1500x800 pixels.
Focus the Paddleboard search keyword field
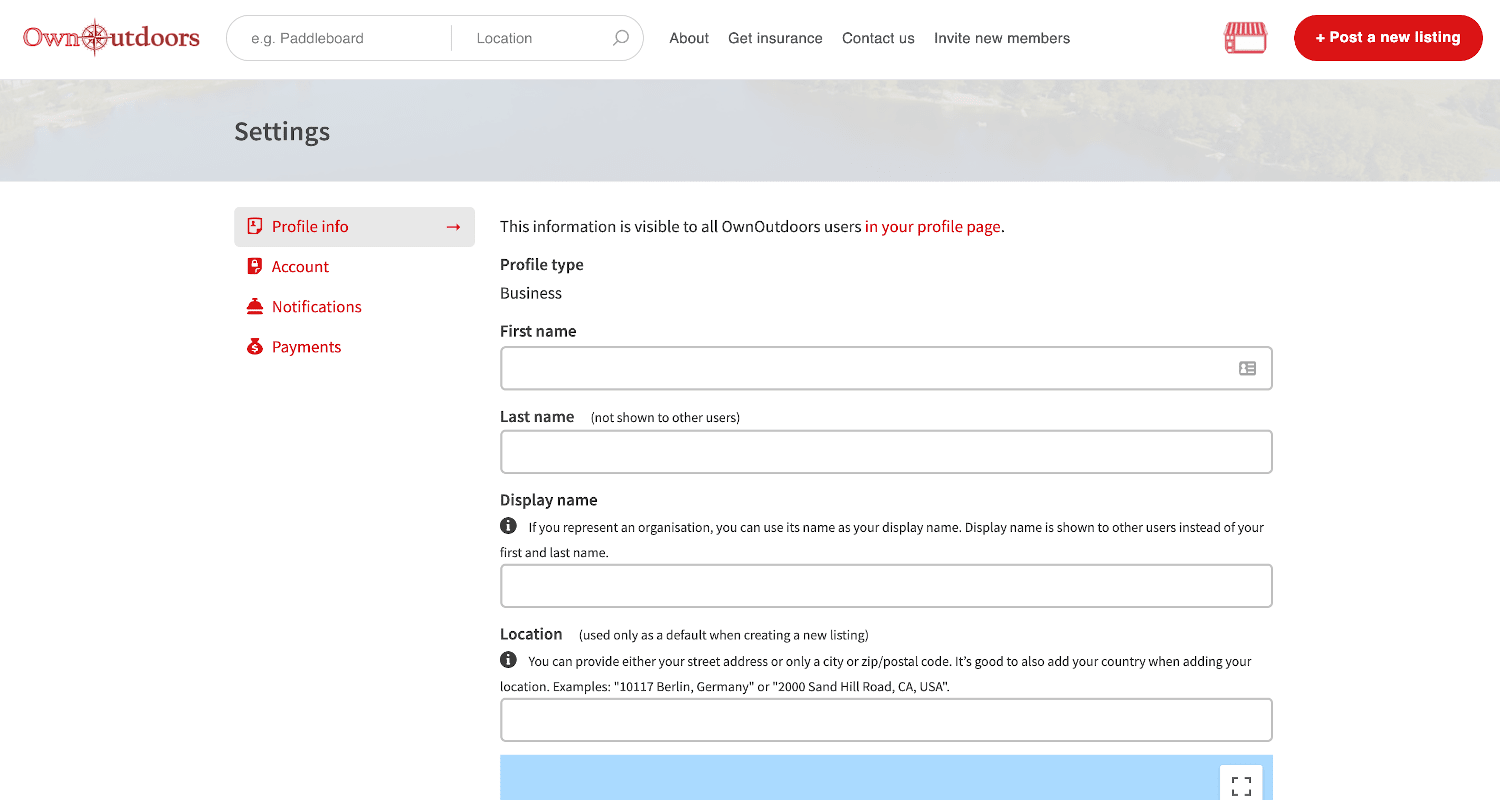(x=340, y=38)
